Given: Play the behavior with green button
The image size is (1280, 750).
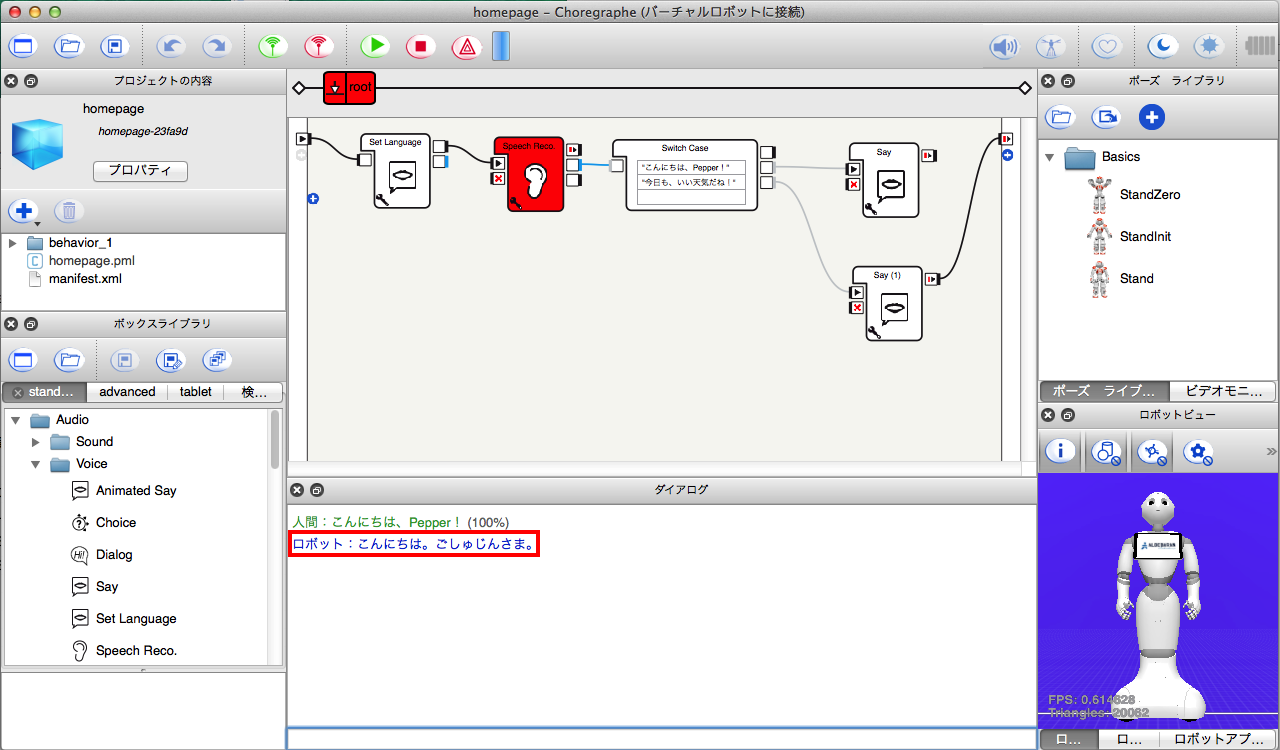Looking at the screenshot, I should (375, 46).
